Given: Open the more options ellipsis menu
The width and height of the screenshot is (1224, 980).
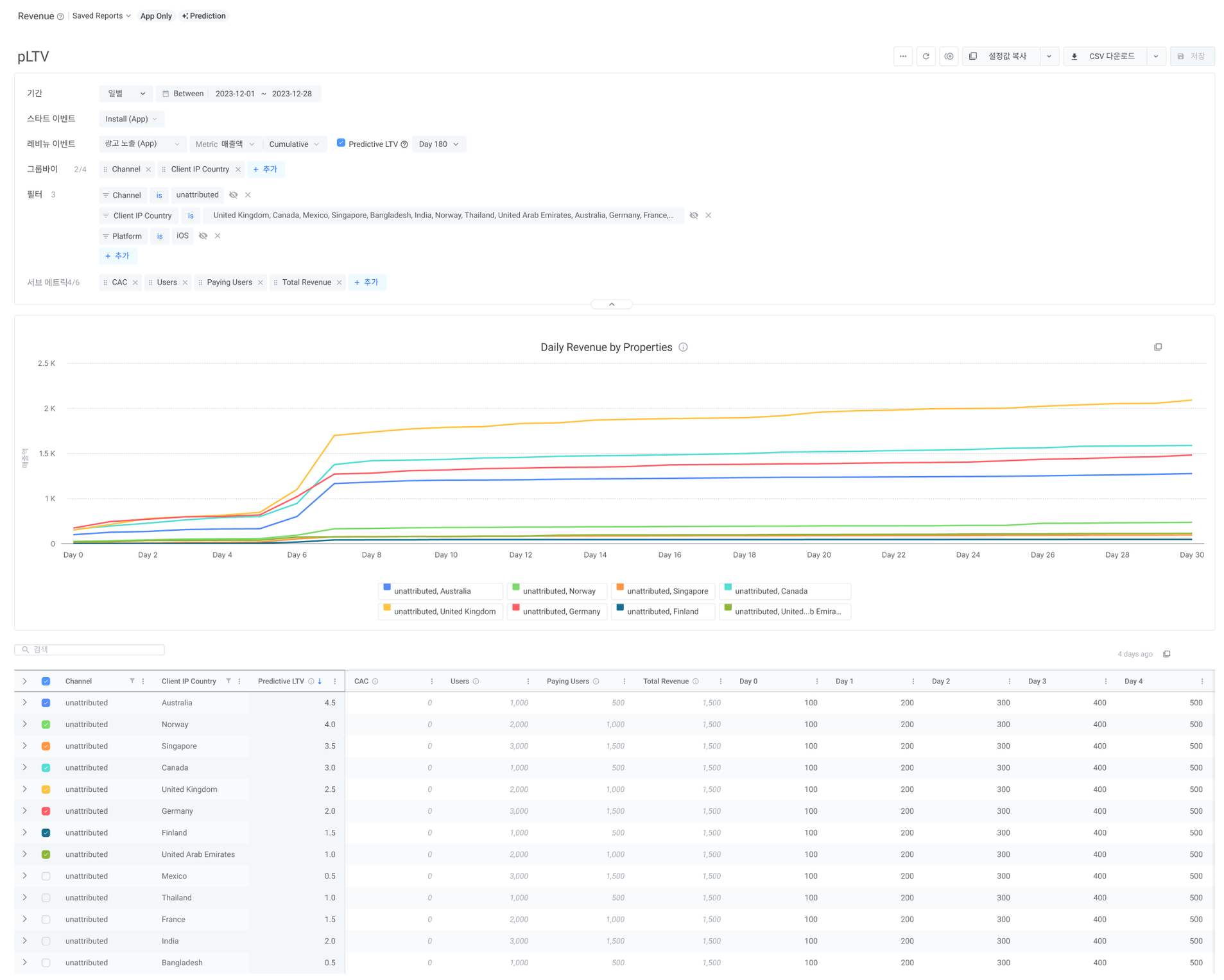Looking at the screenshot, I should click(902, 56).
